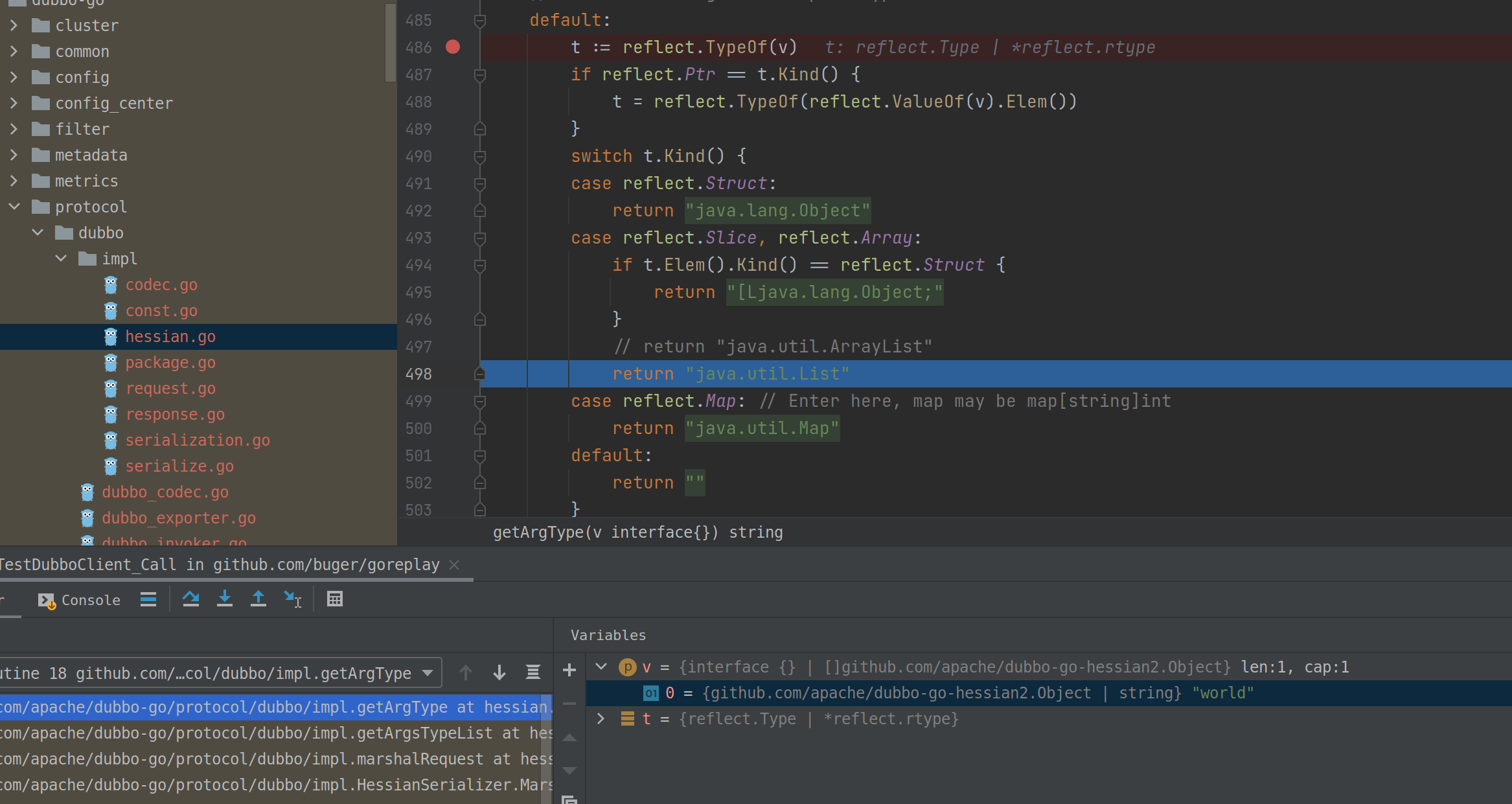Collapse the code fold arrow at line 490
Screen dimensions: 1512x804
coord(479,156)
